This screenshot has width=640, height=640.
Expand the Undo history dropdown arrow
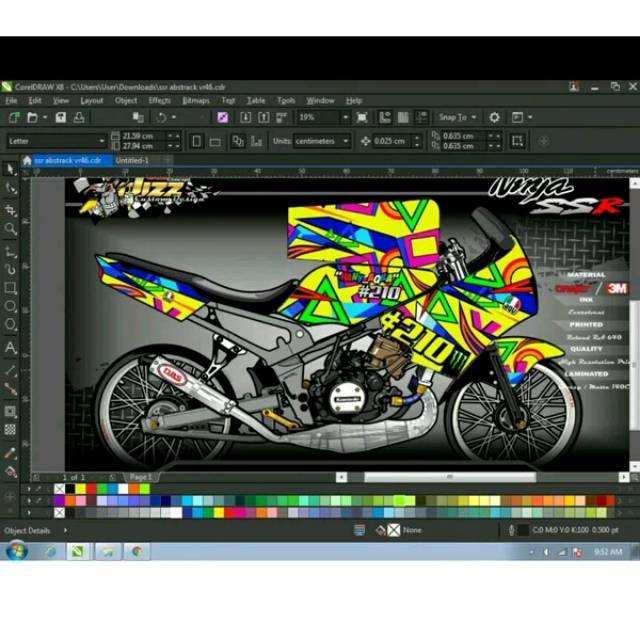(x=174, y=118)
